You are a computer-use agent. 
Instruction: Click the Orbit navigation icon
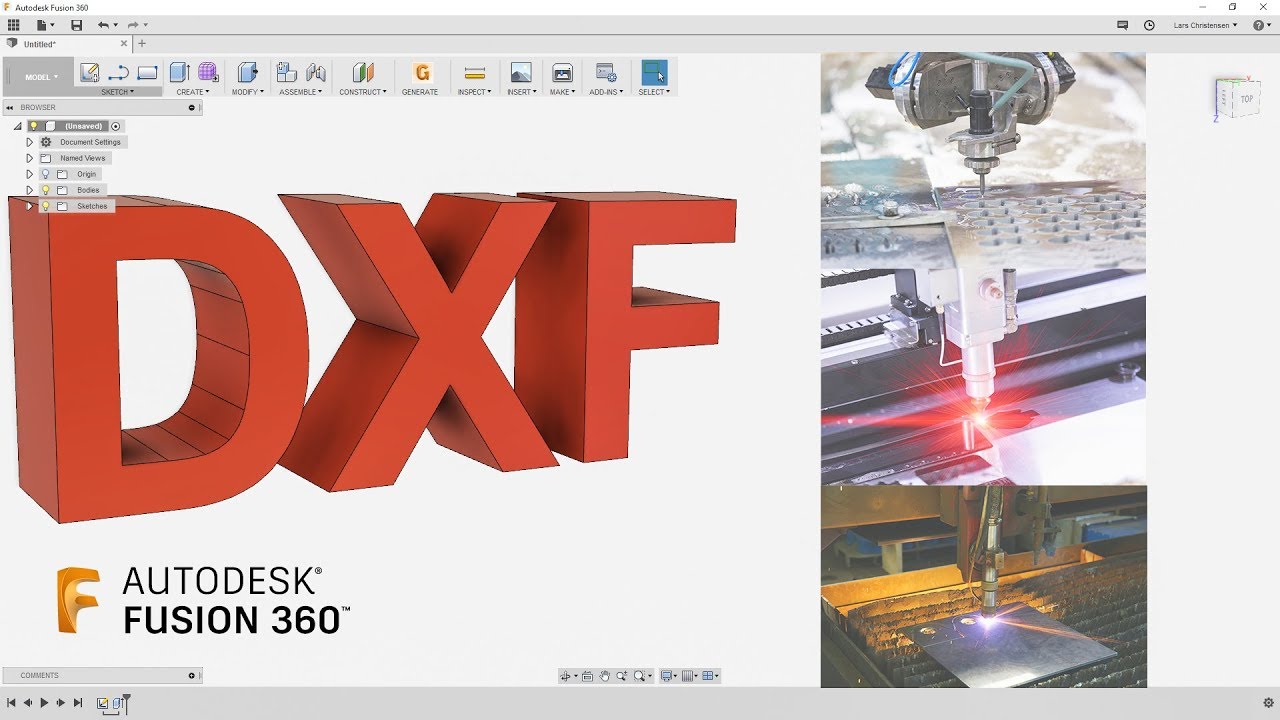[566, 676]
